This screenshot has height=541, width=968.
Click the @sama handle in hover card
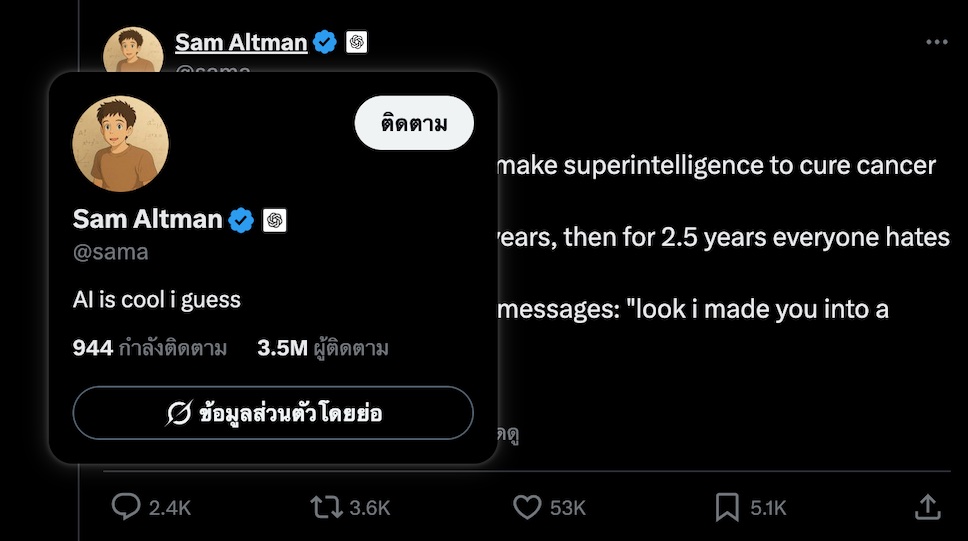point(110,252)
